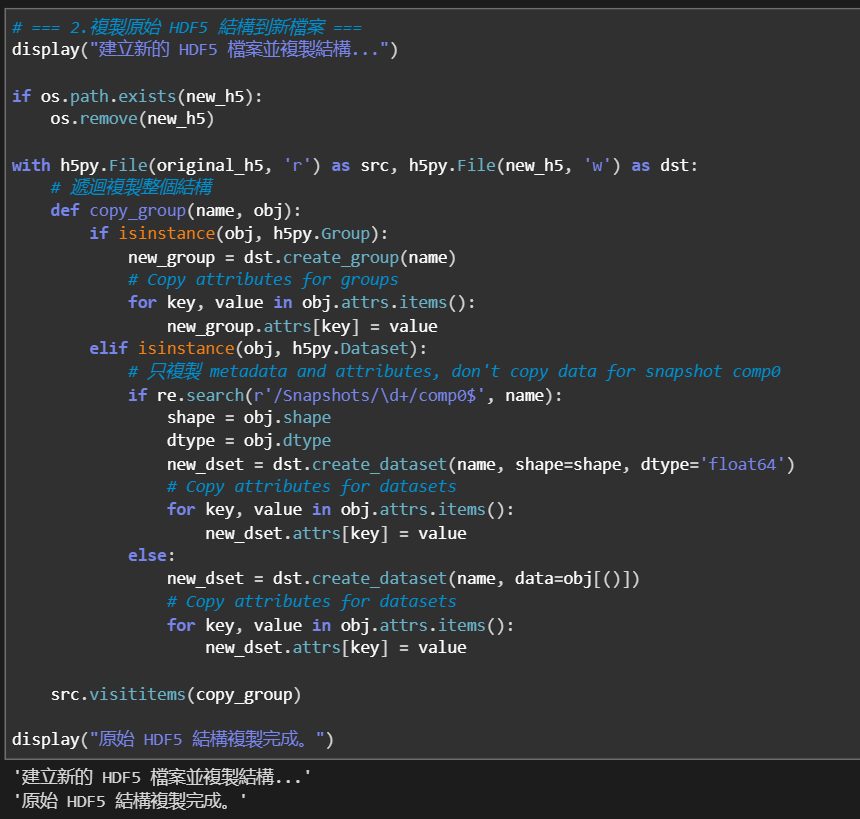
Task: Click the dtype = obj.dtype line
Action: pyautogui.click(x=248, y=441)
